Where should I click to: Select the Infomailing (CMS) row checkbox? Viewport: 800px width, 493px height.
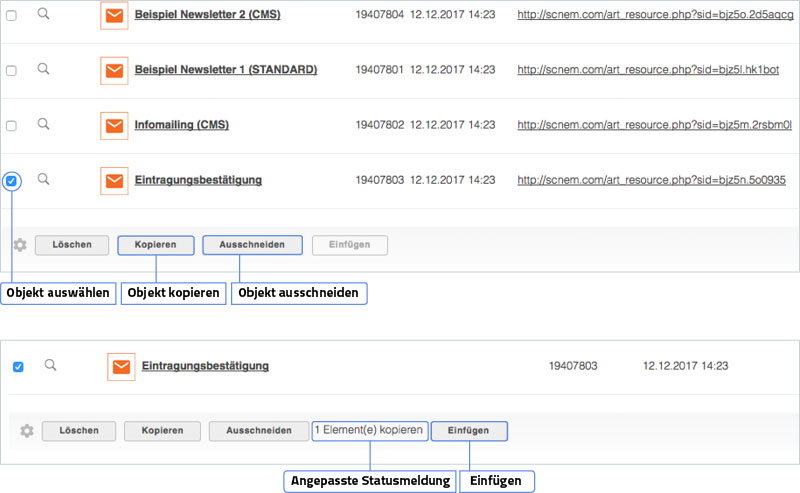tap(11, 126)
